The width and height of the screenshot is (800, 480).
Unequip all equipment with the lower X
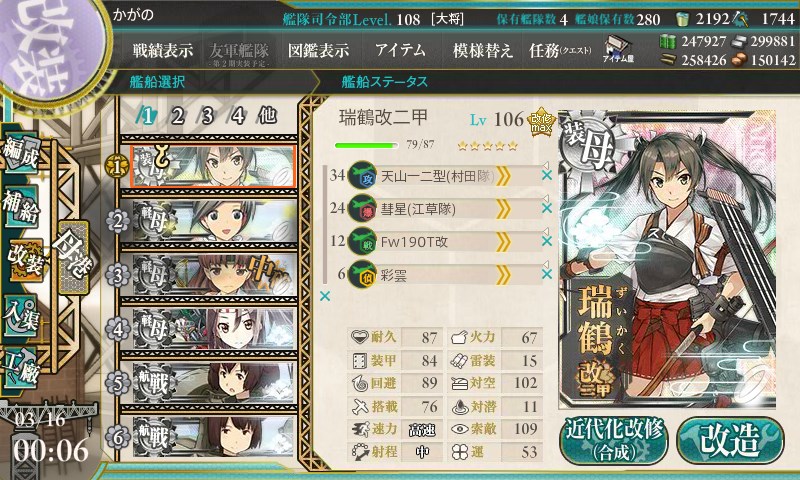pos(324,296)
